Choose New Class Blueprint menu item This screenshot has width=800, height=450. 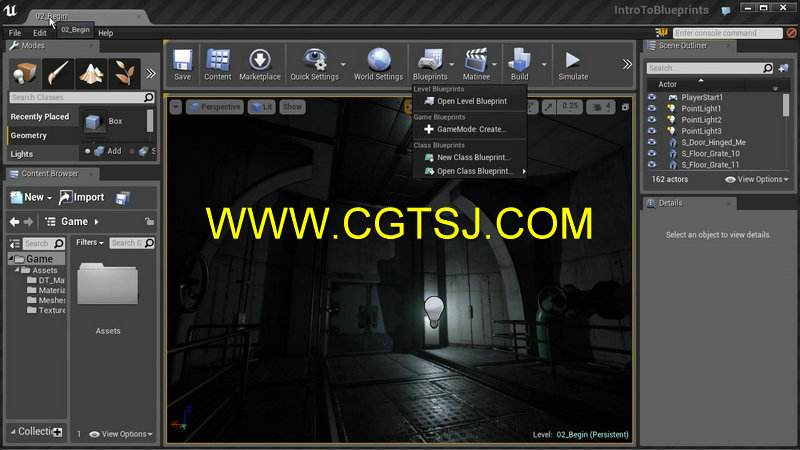[x=469, y=157]
